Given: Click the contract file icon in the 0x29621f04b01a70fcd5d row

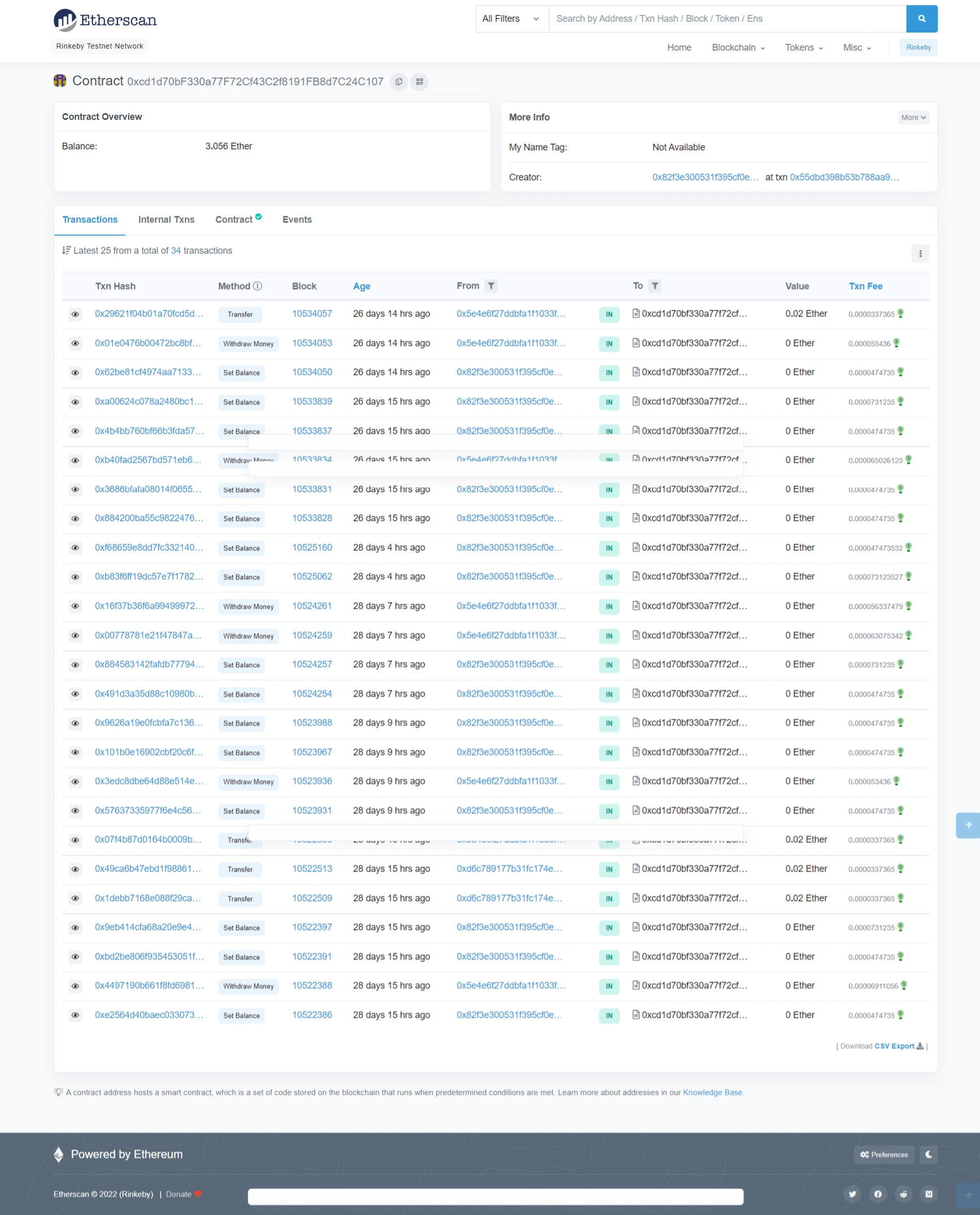Looking at the screenshot, I should point(636,313).
